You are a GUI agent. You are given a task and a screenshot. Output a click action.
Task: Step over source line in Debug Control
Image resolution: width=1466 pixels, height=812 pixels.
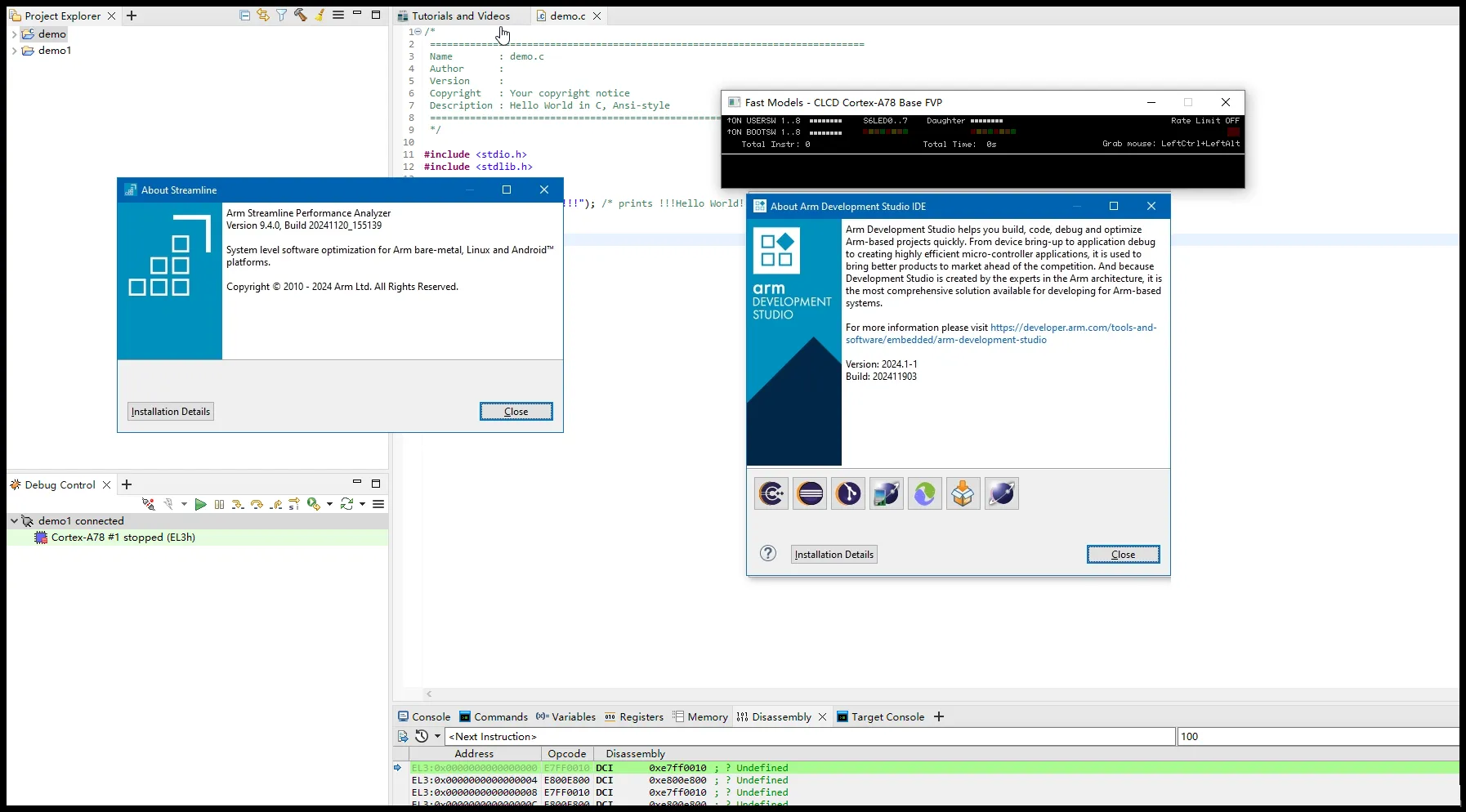[x=257, y=505]
